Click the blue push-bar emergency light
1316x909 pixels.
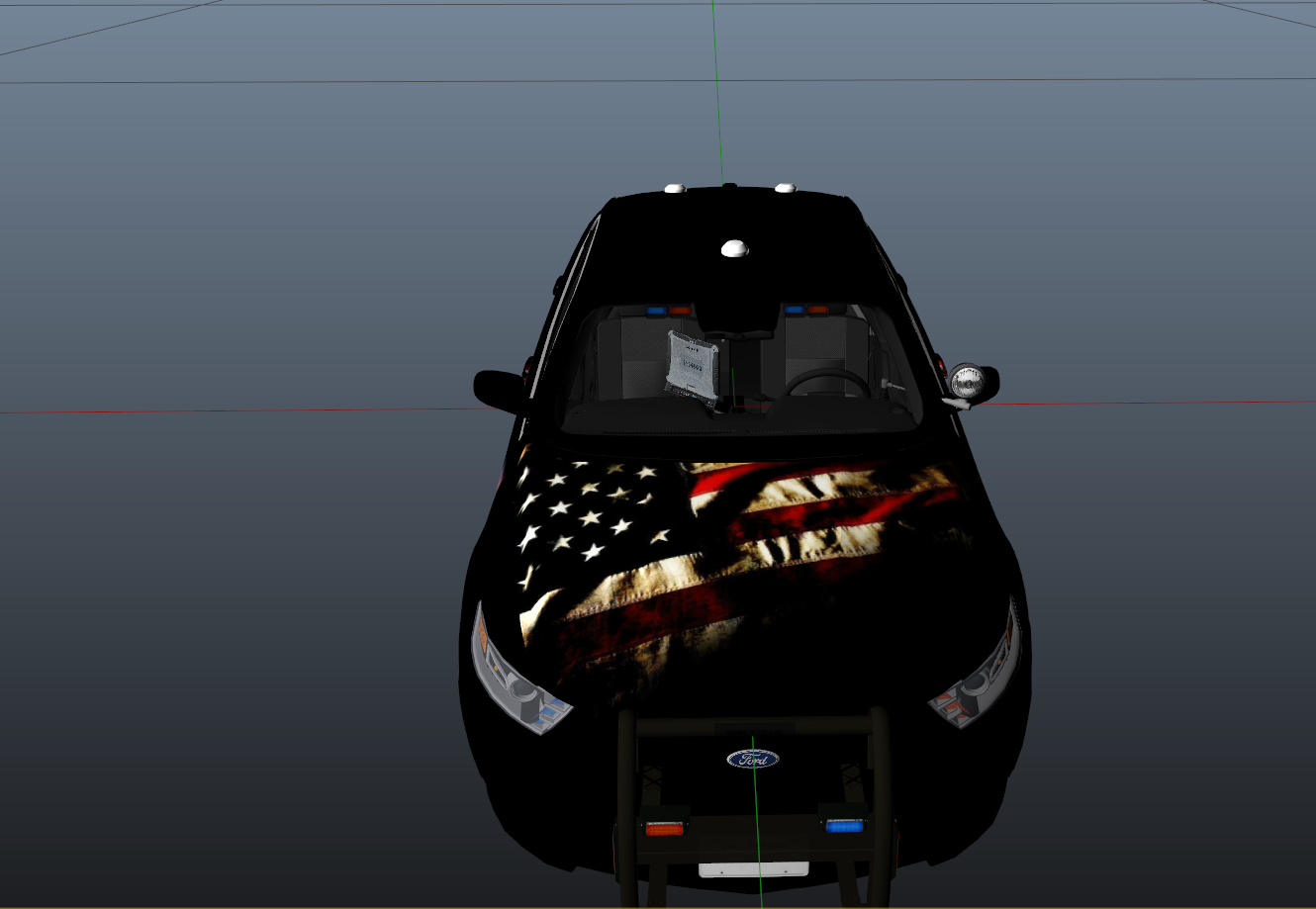click(843, 825)
